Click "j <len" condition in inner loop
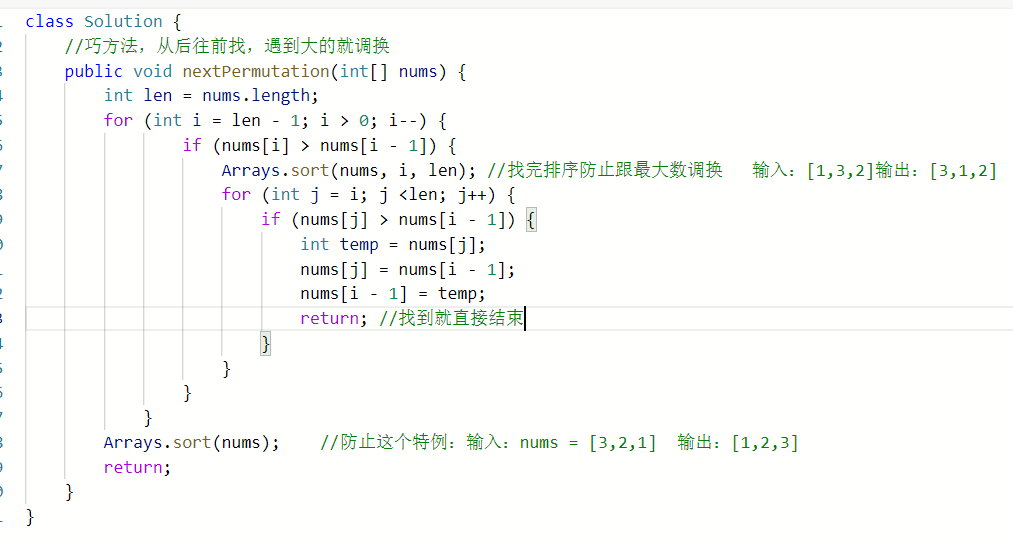The height and width of the screenshot is (535, 1013). (x=408, y=194)
